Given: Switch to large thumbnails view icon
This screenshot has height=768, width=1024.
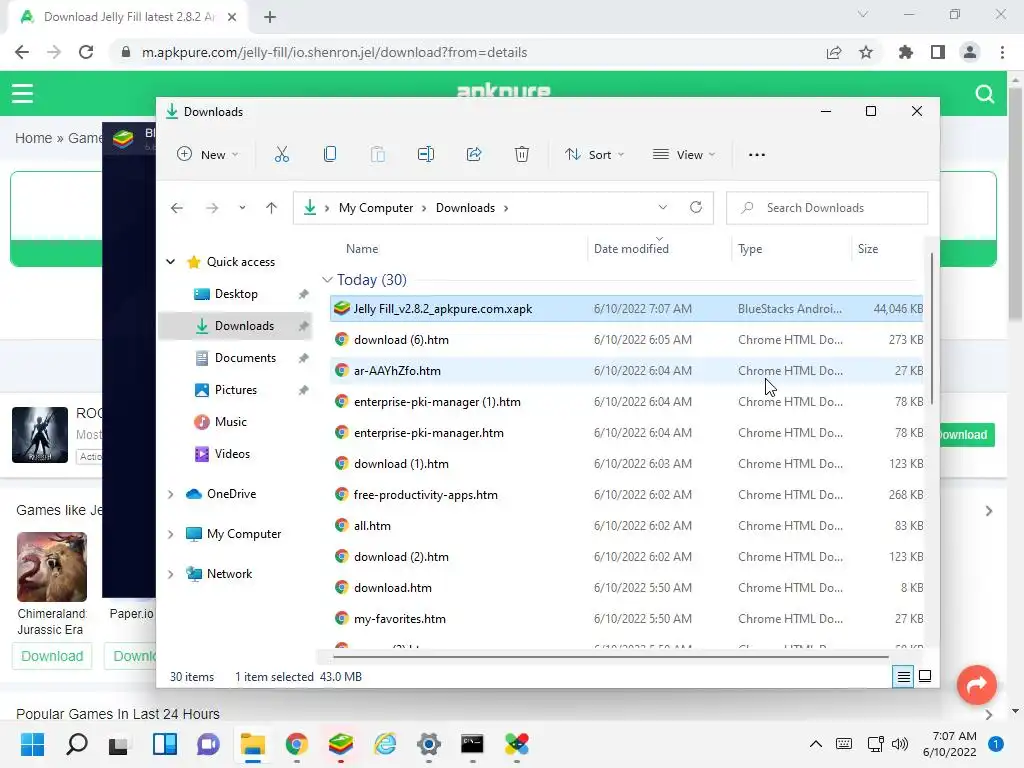Looking at the screenshot, I should 925,677.
